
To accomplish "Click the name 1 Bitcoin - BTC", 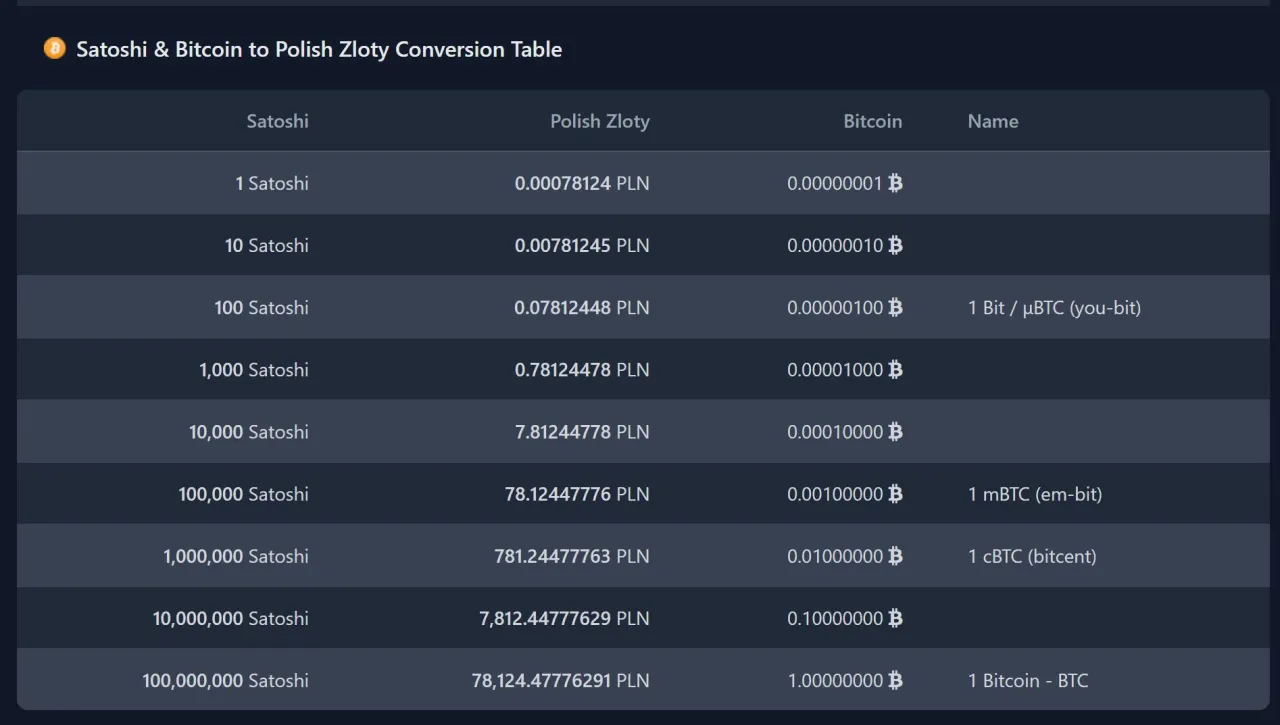I will click(x=1028, y=680).
